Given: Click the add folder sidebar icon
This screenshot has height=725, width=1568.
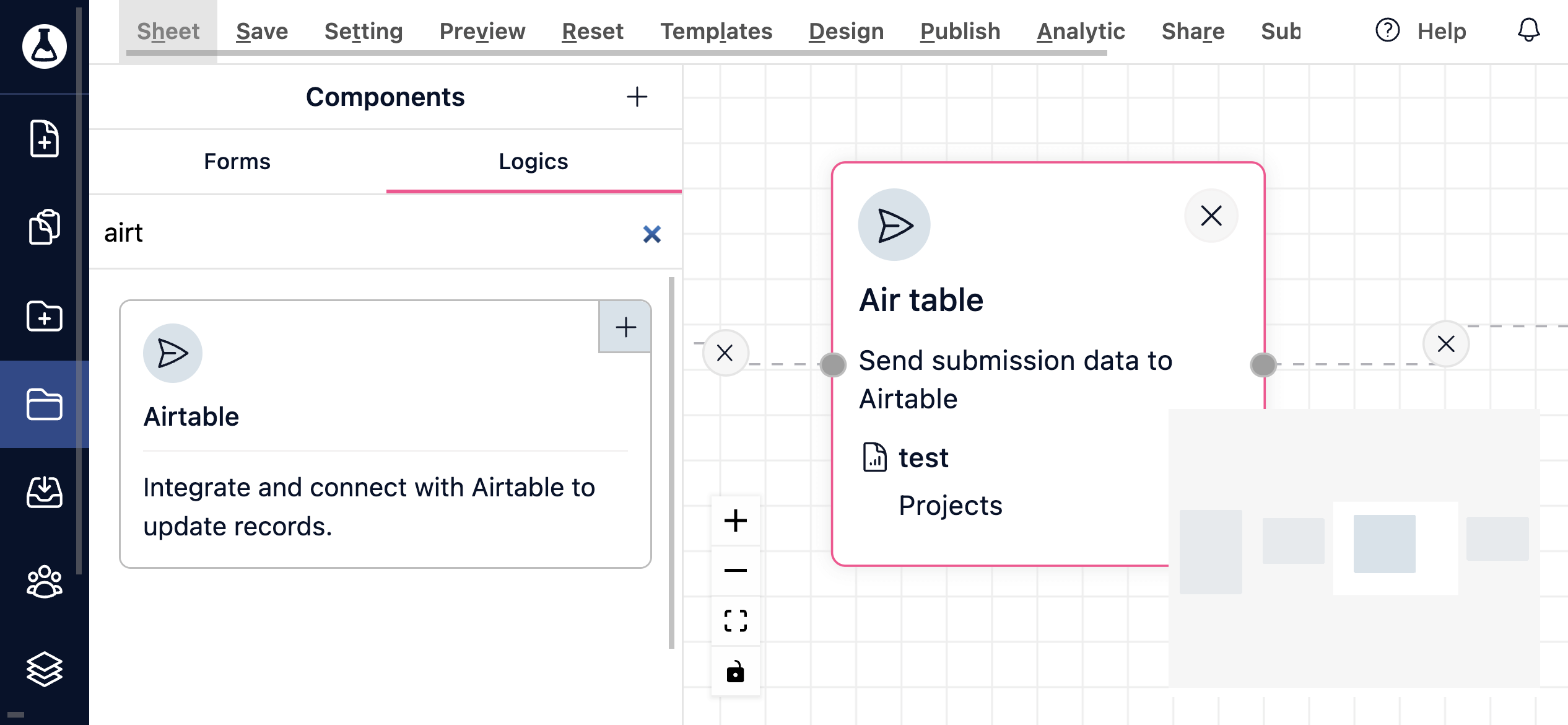Looking at the screenshot, I should [44, 316].
